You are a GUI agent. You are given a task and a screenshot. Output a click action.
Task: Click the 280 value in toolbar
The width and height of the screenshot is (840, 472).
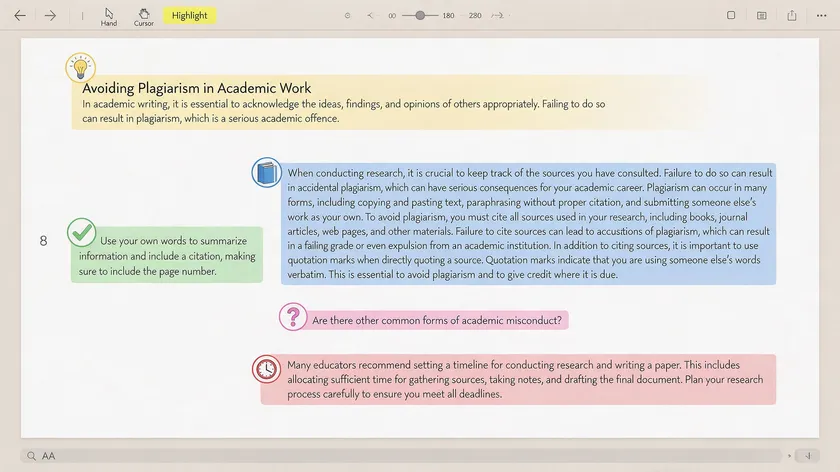475,16
